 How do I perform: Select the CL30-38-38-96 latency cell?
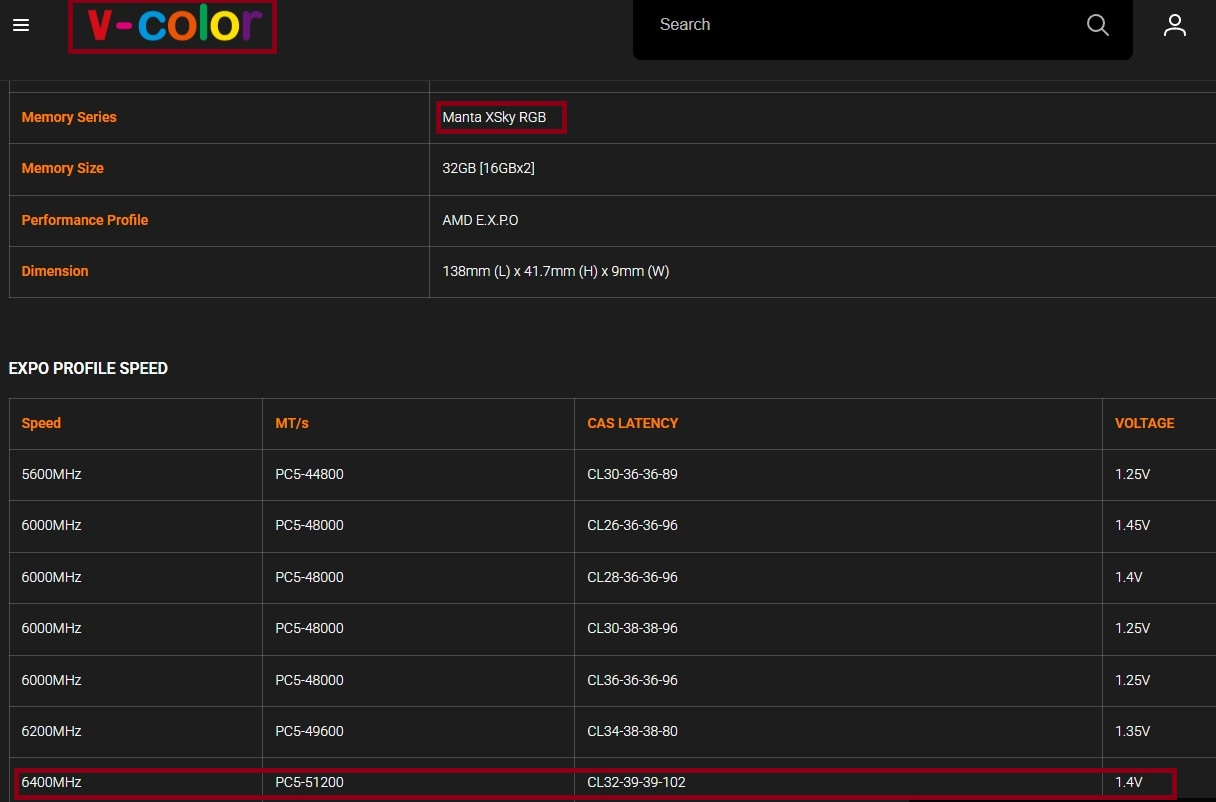coord(632,628)
